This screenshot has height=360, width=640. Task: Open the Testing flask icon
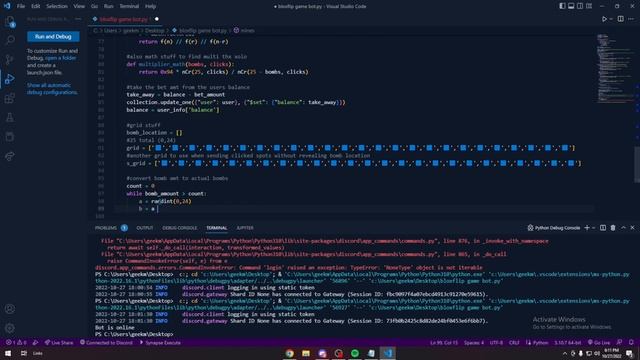point(10,118)
